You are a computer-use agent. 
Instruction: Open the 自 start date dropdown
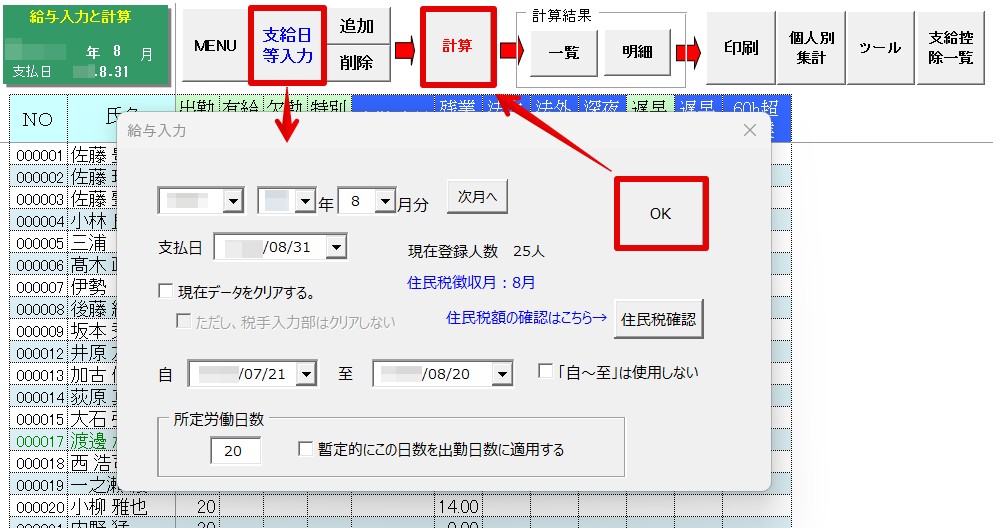pyautogui.click(x=307, y=374)
